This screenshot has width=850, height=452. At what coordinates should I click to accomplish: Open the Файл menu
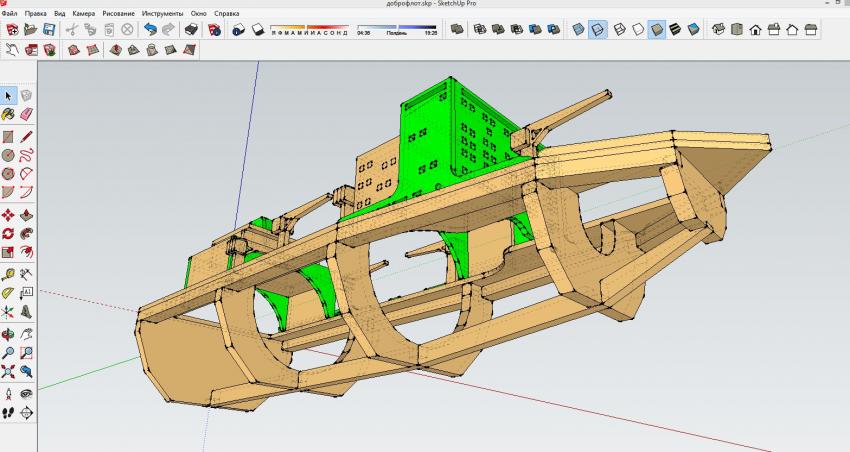(10, 14)
